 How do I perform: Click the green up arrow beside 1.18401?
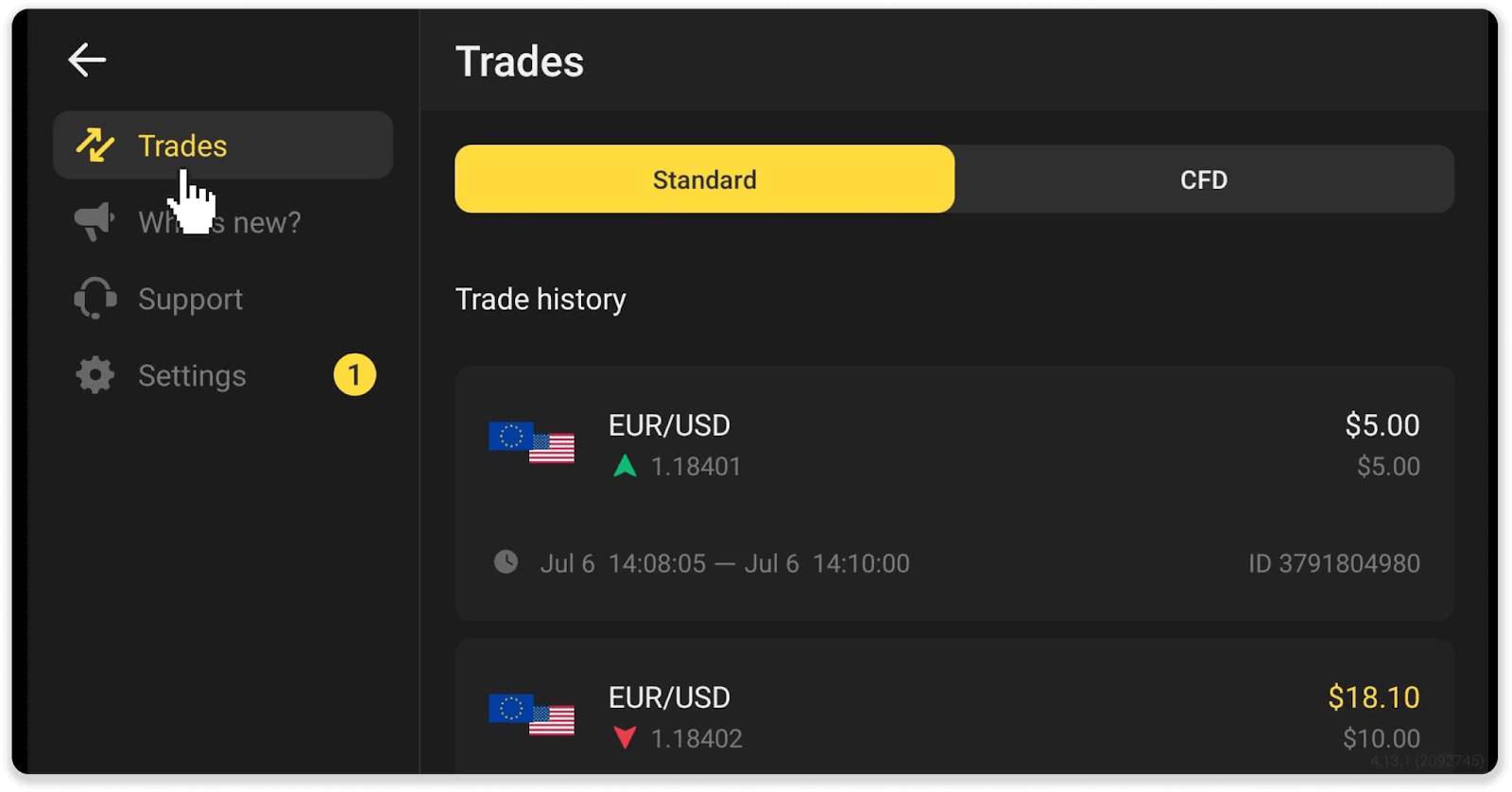coord(625,465)
